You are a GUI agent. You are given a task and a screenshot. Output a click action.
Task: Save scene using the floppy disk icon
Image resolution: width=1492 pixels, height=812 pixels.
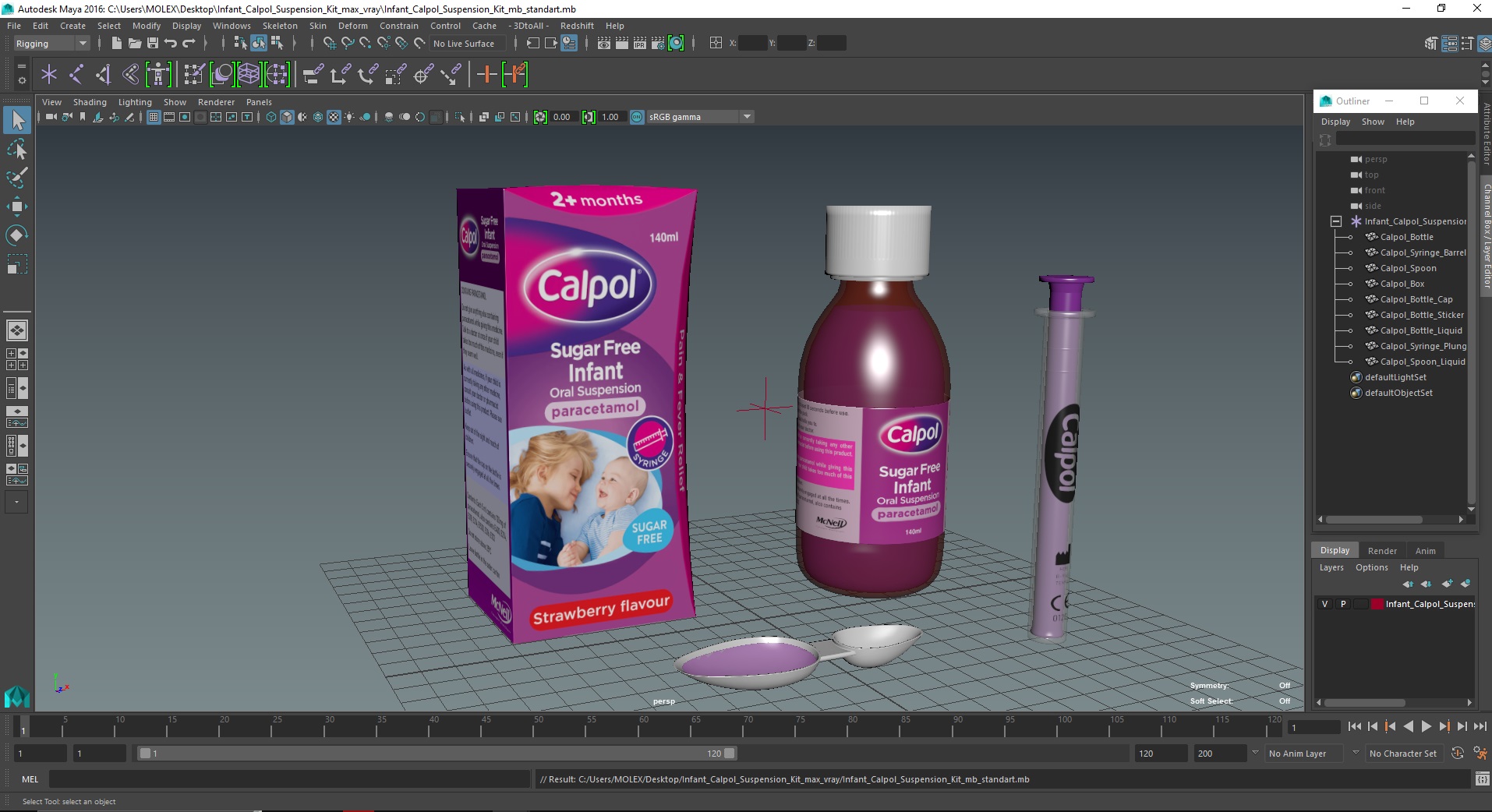point(153,44)
